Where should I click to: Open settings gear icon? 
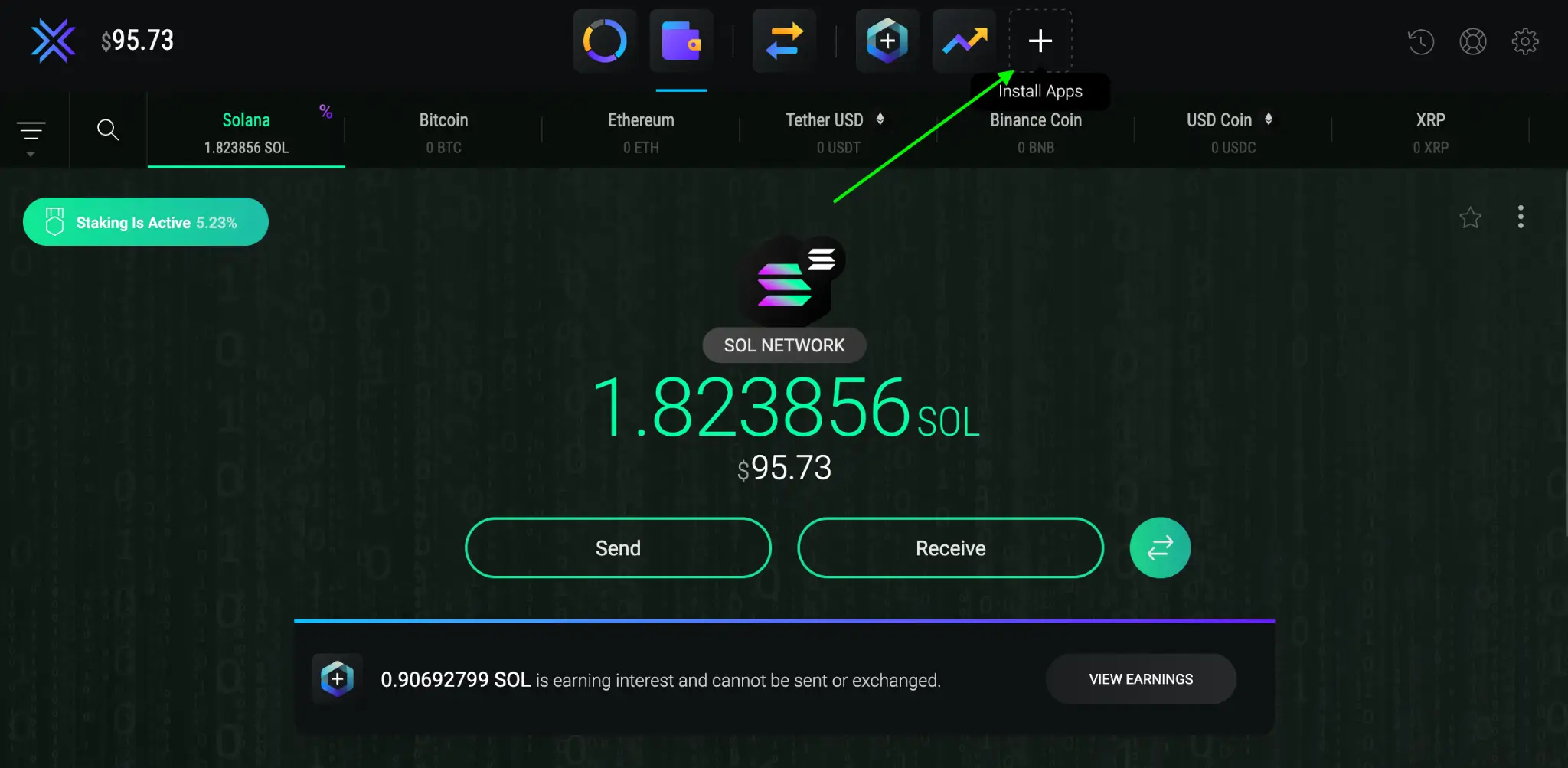click(1525, 41)
